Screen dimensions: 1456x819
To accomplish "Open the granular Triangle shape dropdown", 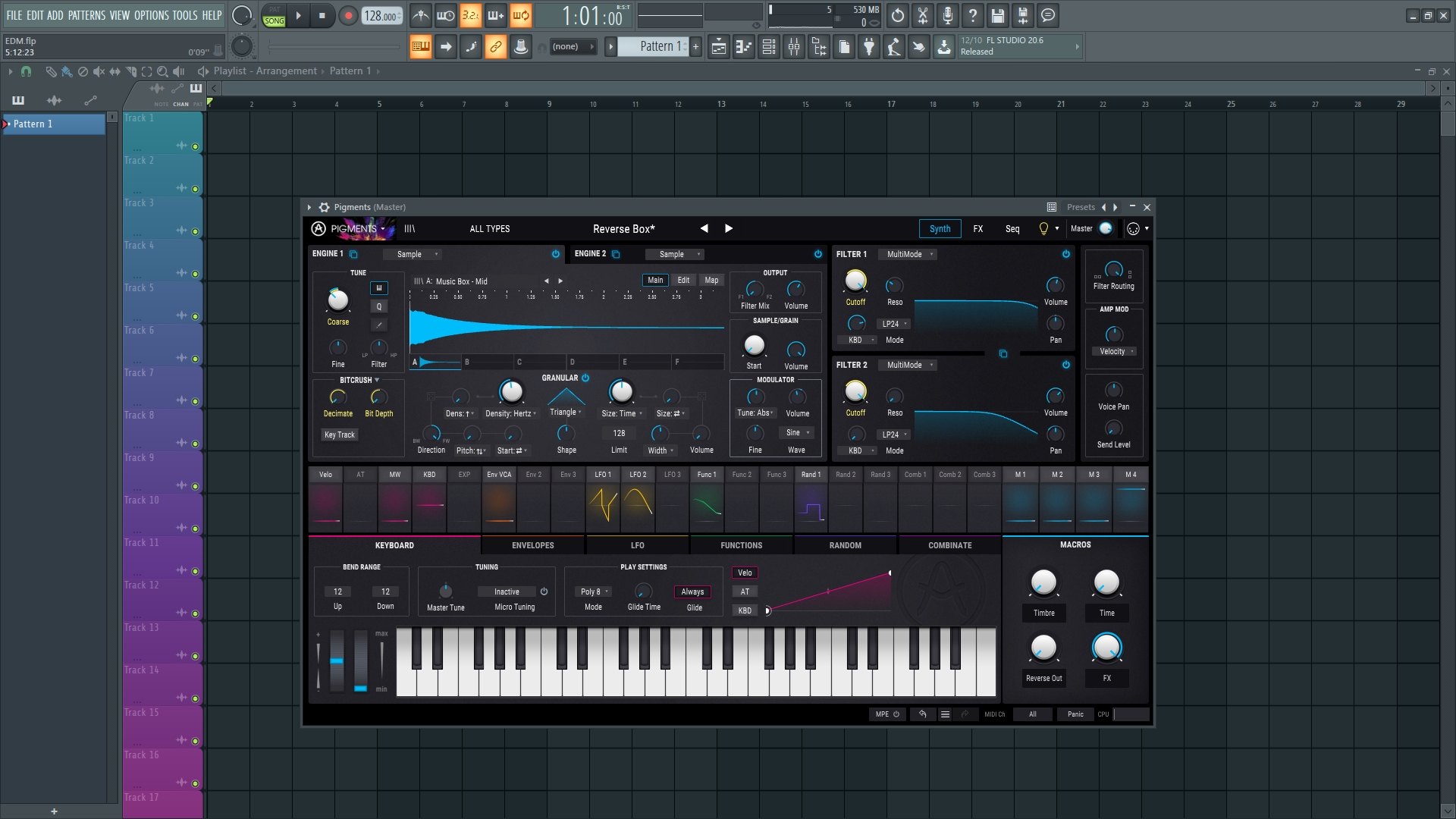I will click(566, 413).
